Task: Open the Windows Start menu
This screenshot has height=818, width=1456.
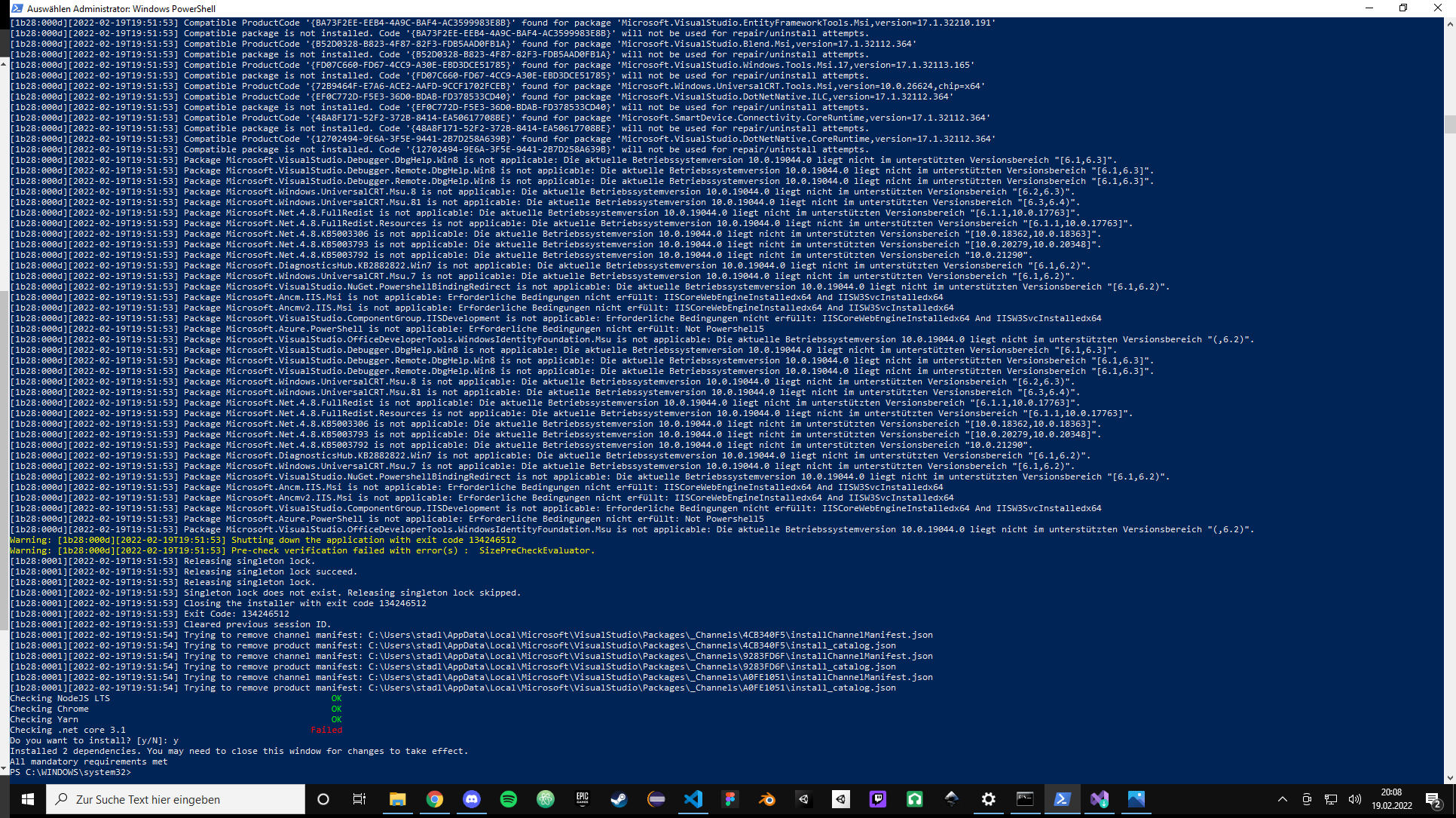Action: point(28,799)
